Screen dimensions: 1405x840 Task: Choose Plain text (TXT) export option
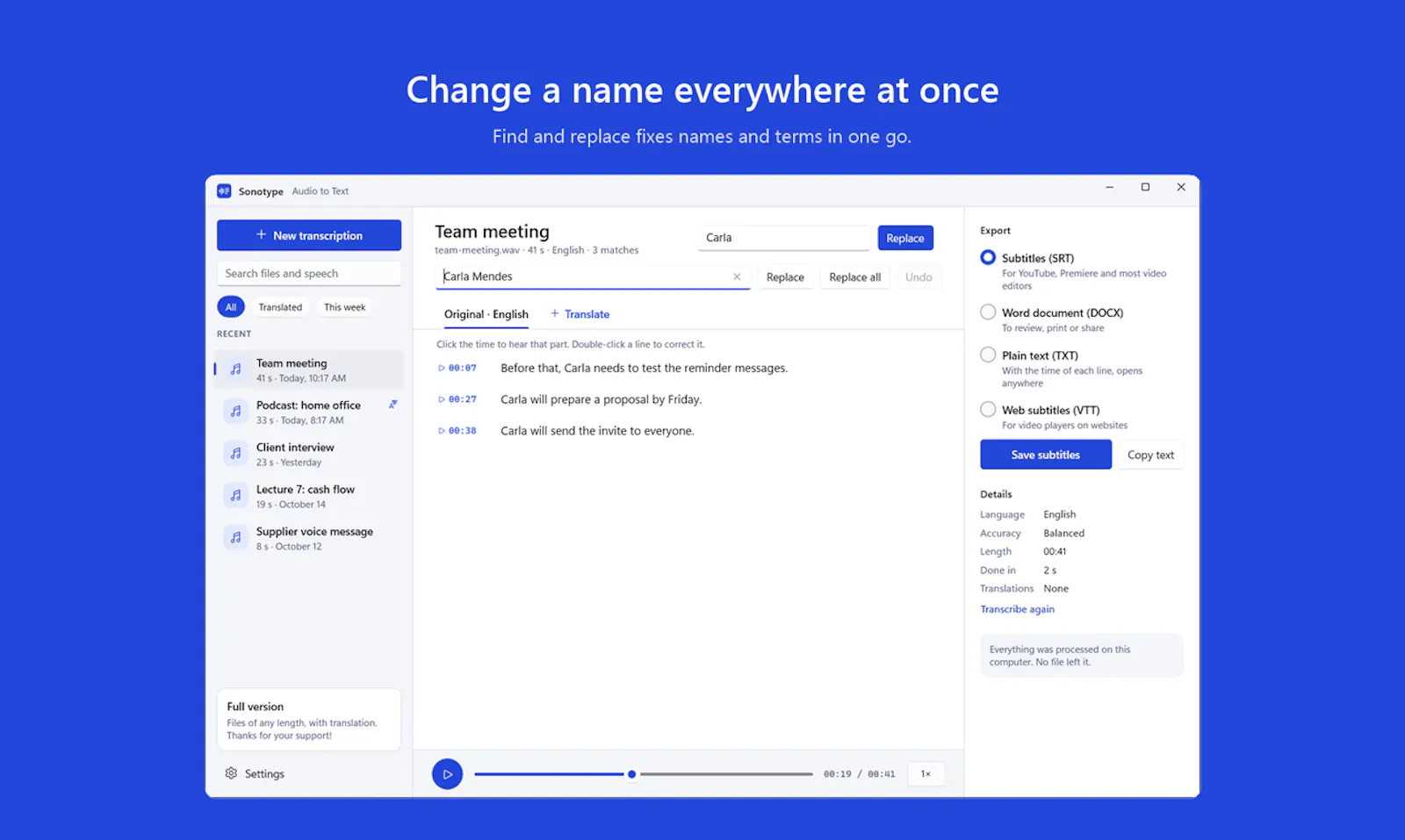[988, 355]
